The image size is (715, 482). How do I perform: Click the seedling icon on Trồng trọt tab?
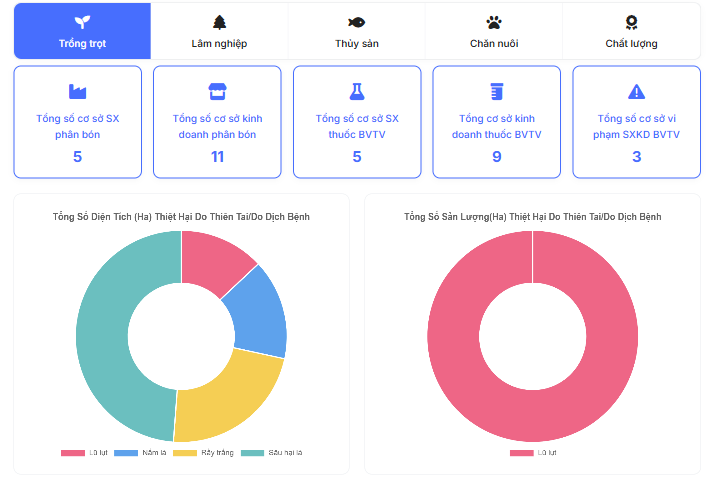click(x=82, y=22)
